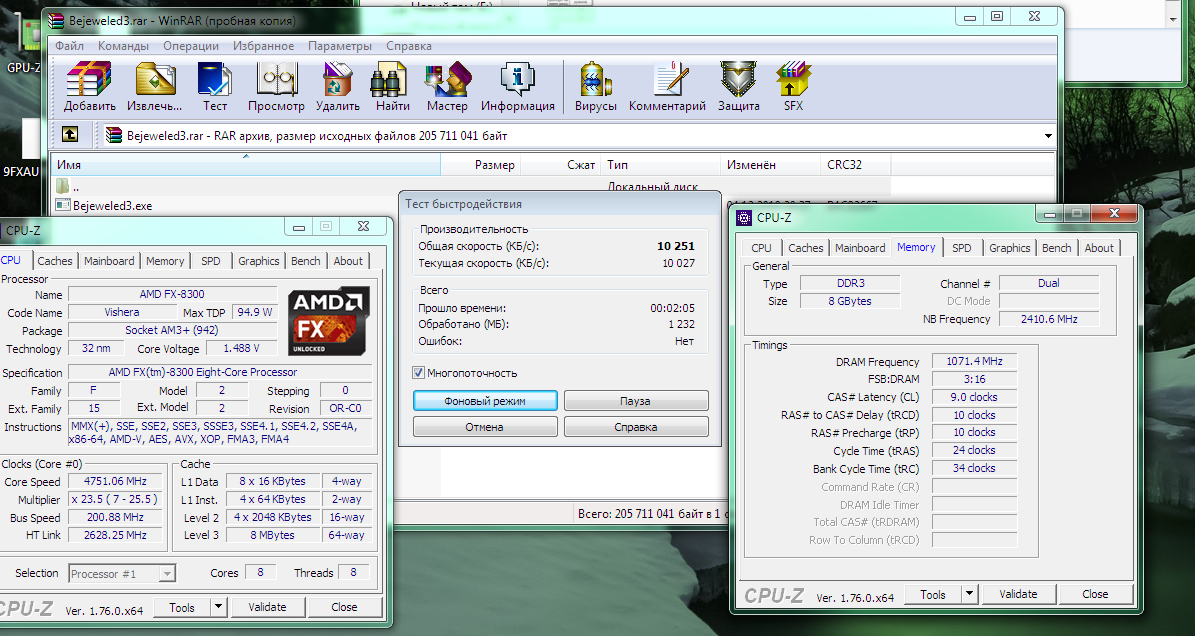The height and width of the screenshot is (636, 1195).
Task: Open About tab in left CPU-Z
Action: point(348,260)
